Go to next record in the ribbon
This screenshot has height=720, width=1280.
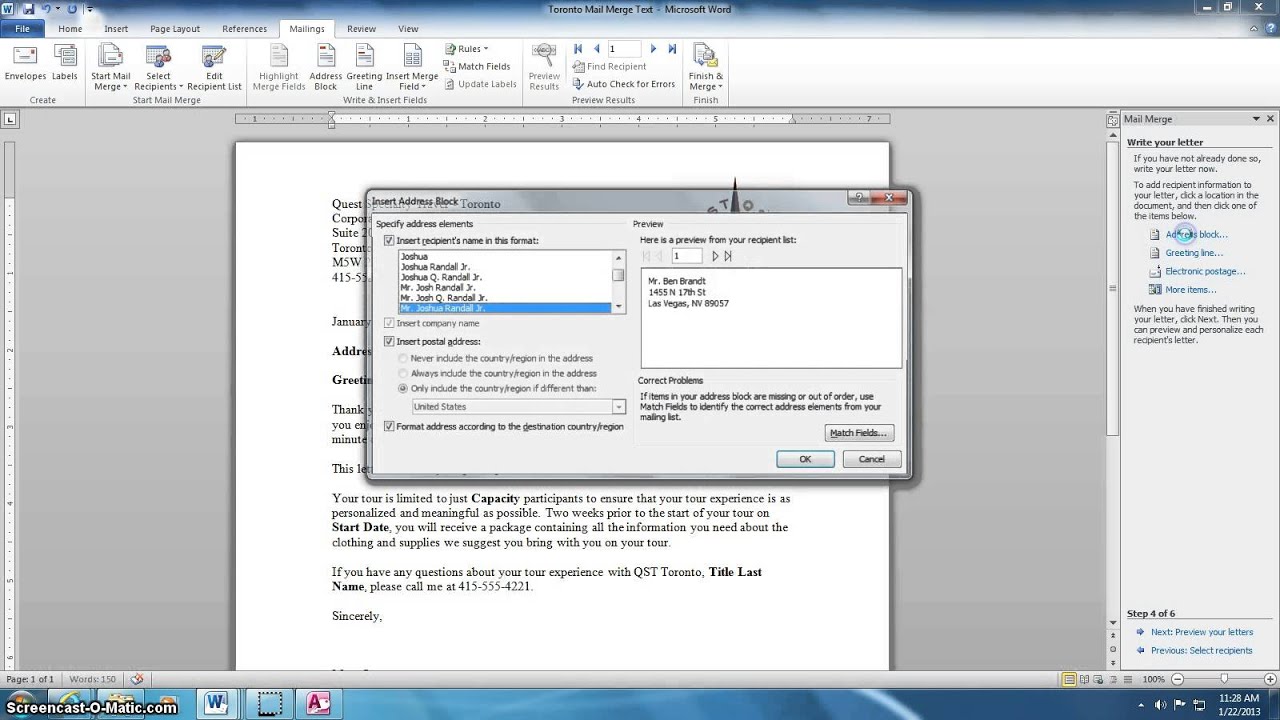(x=653, y=48)
